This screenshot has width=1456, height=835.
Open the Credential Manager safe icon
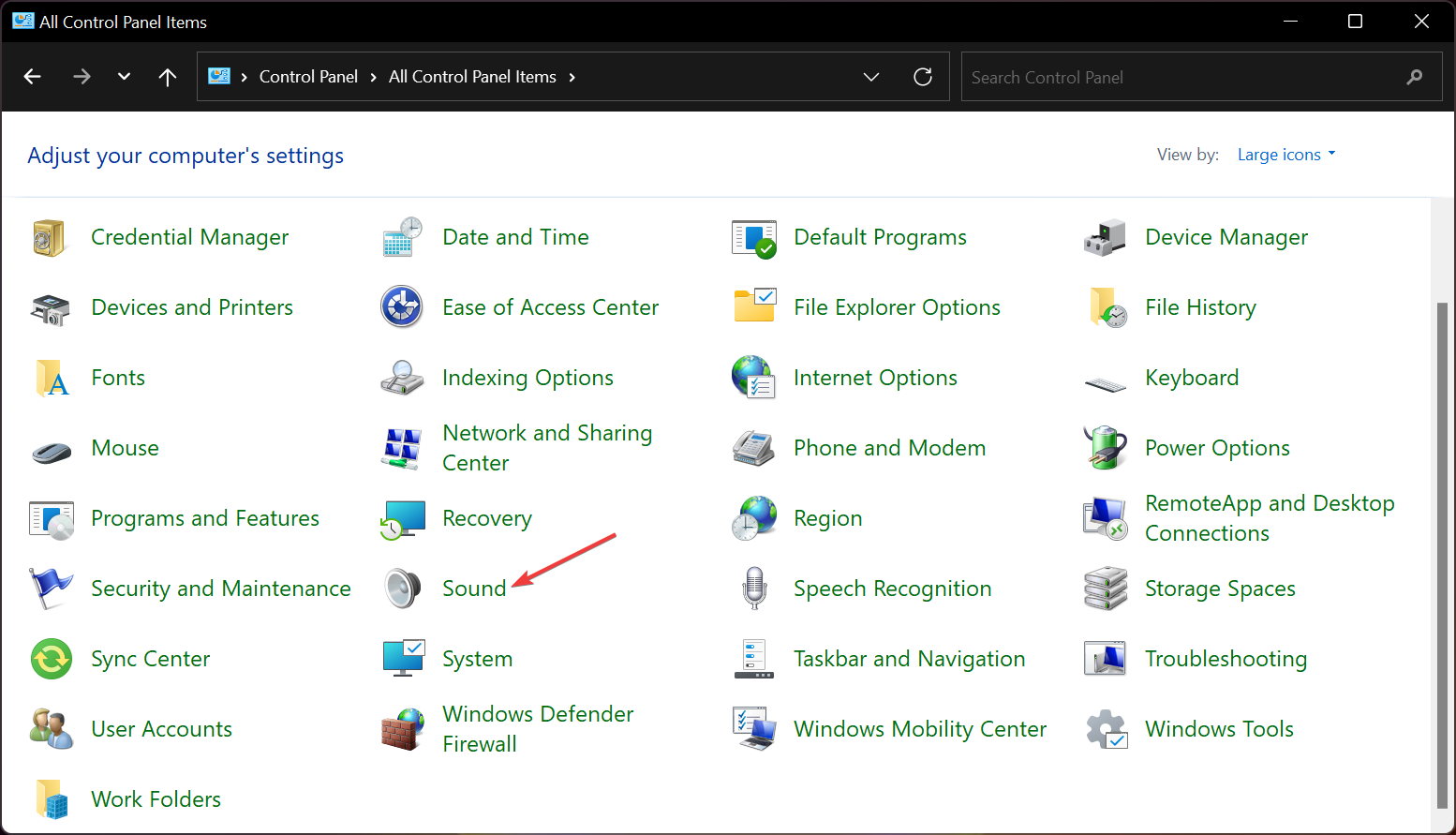pos(52,237)
